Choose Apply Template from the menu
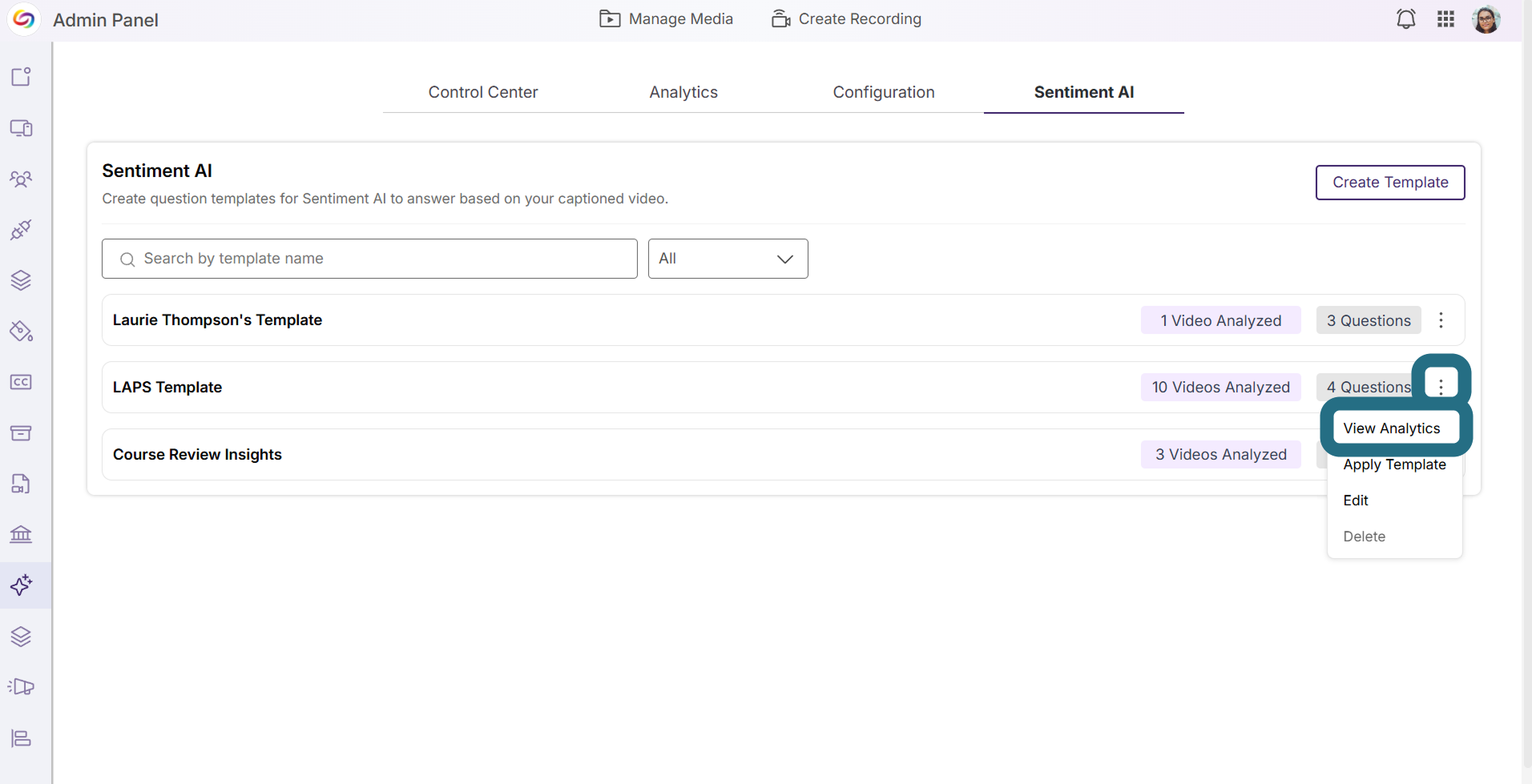 coord(1395,464)
